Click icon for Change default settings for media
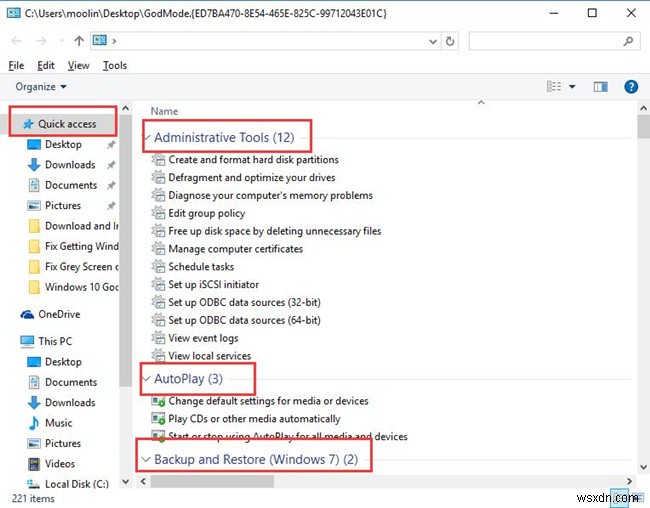650x508 pixels. [158, 401]
